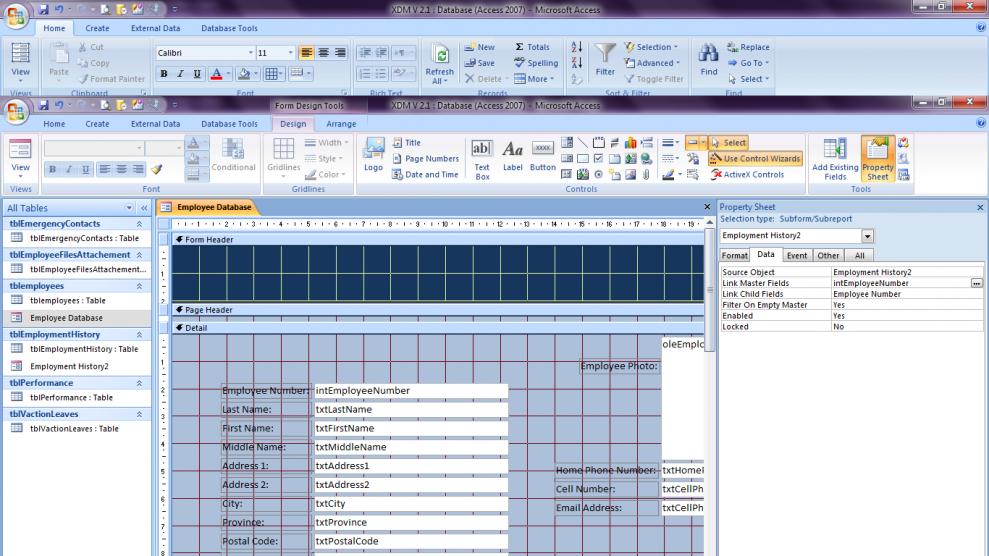The height and width of the screenshot is (556, 989).
Task: Toggle Center alignment in the back window ribbon
Action: (x=323, y=53)
